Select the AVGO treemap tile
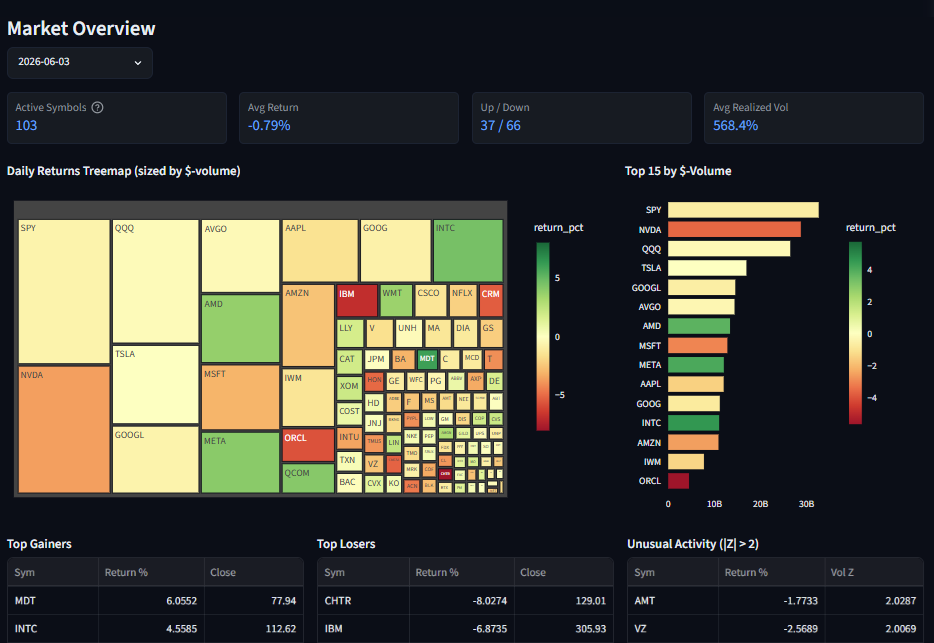 click(x=240, y=256)
